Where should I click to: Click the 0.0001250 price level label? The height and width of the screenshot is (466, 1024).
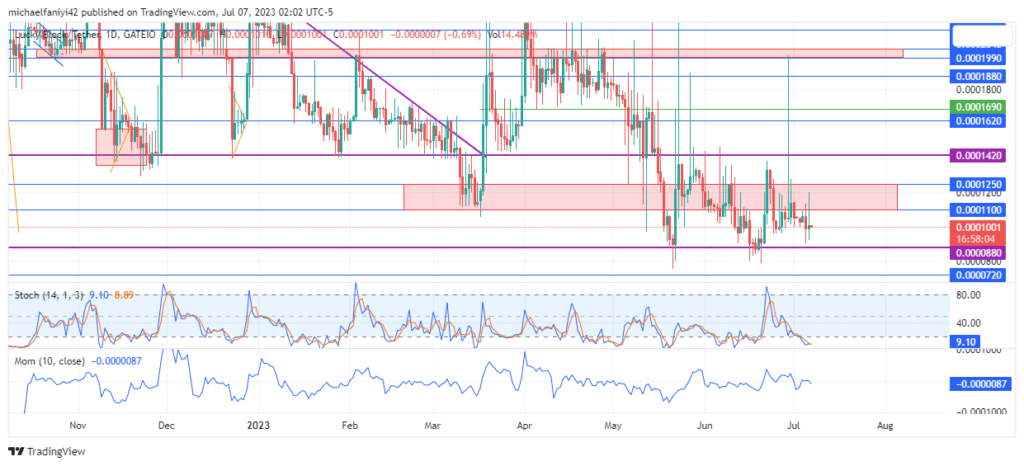pyautogui.click(x=978, y=185)
